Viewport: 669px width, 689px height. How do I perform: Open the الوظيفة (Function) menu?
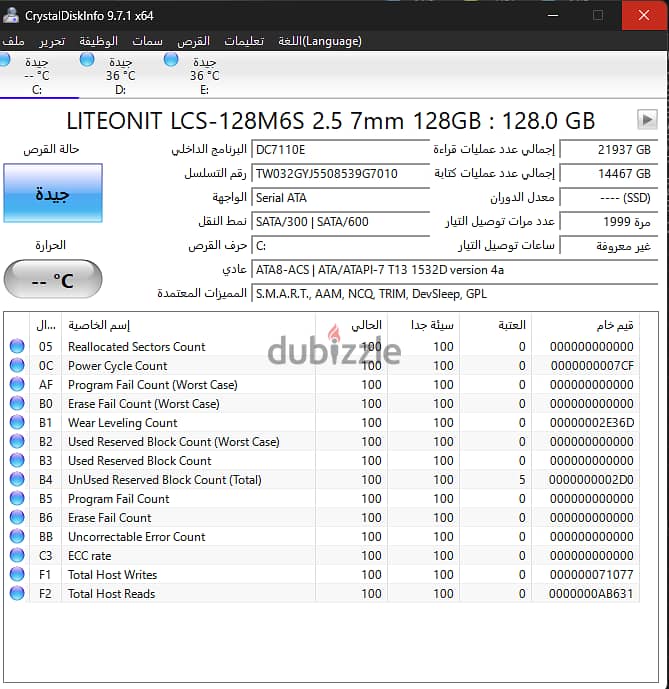pyautogui.click(x=98, y=41)
